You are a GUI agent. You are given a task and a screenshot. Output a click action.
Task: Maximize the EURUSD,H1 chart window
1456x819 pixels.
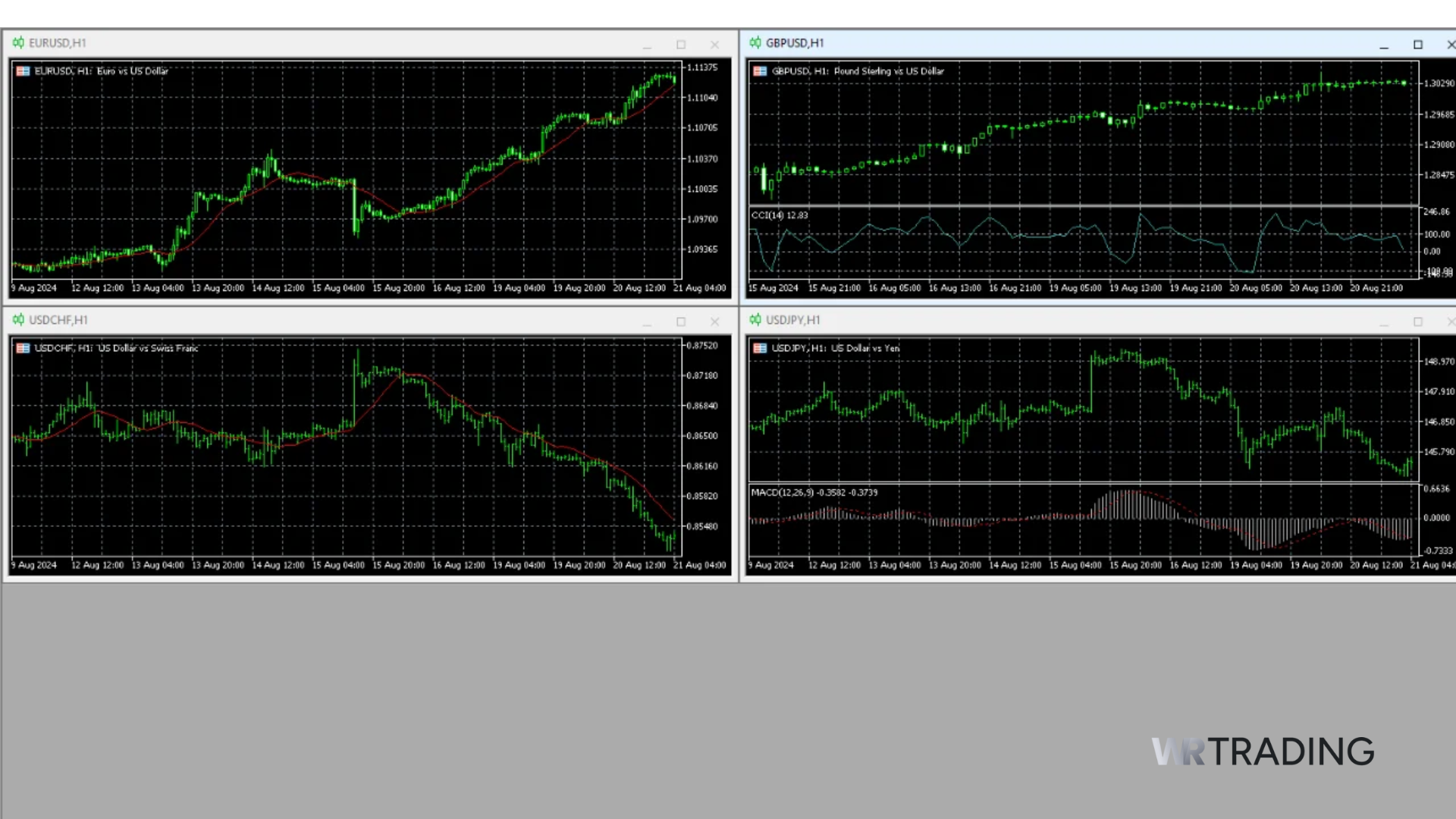click(681, 45)
